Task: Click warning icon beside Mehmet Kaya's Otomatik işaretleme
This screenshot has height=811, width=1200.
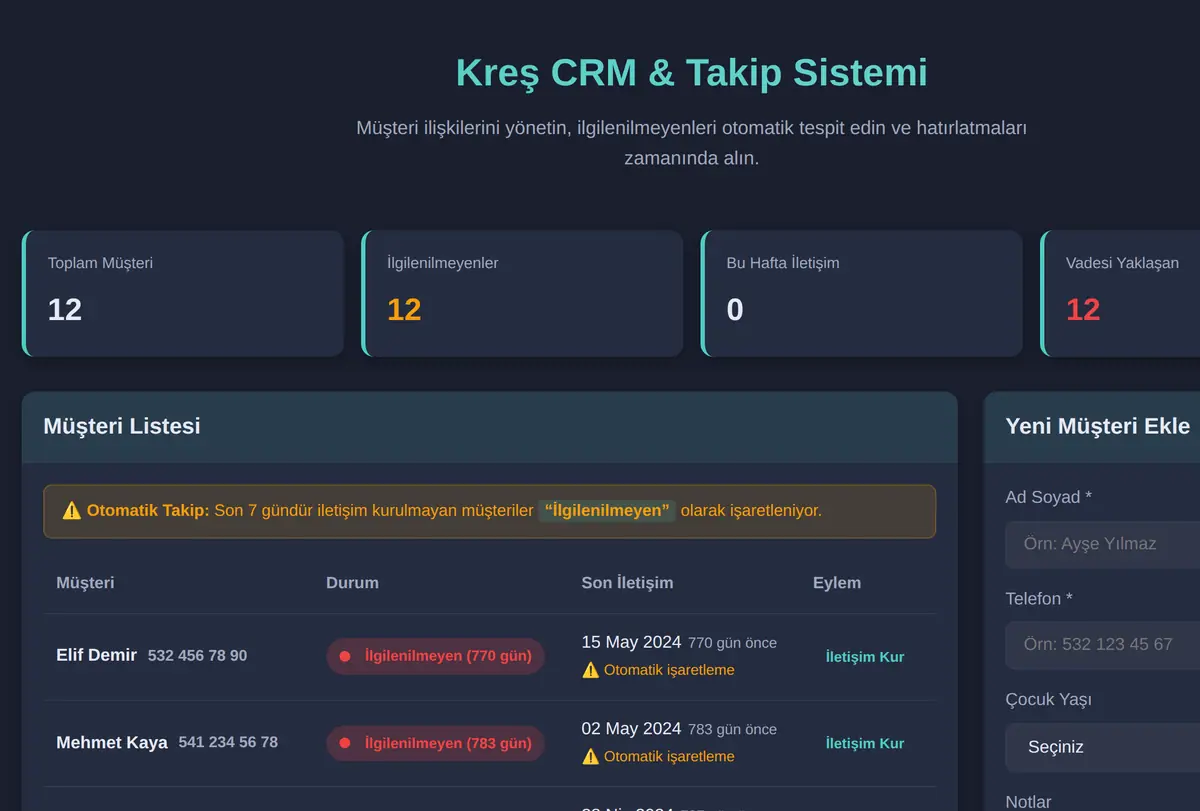Action: click(x=591, y=757)
